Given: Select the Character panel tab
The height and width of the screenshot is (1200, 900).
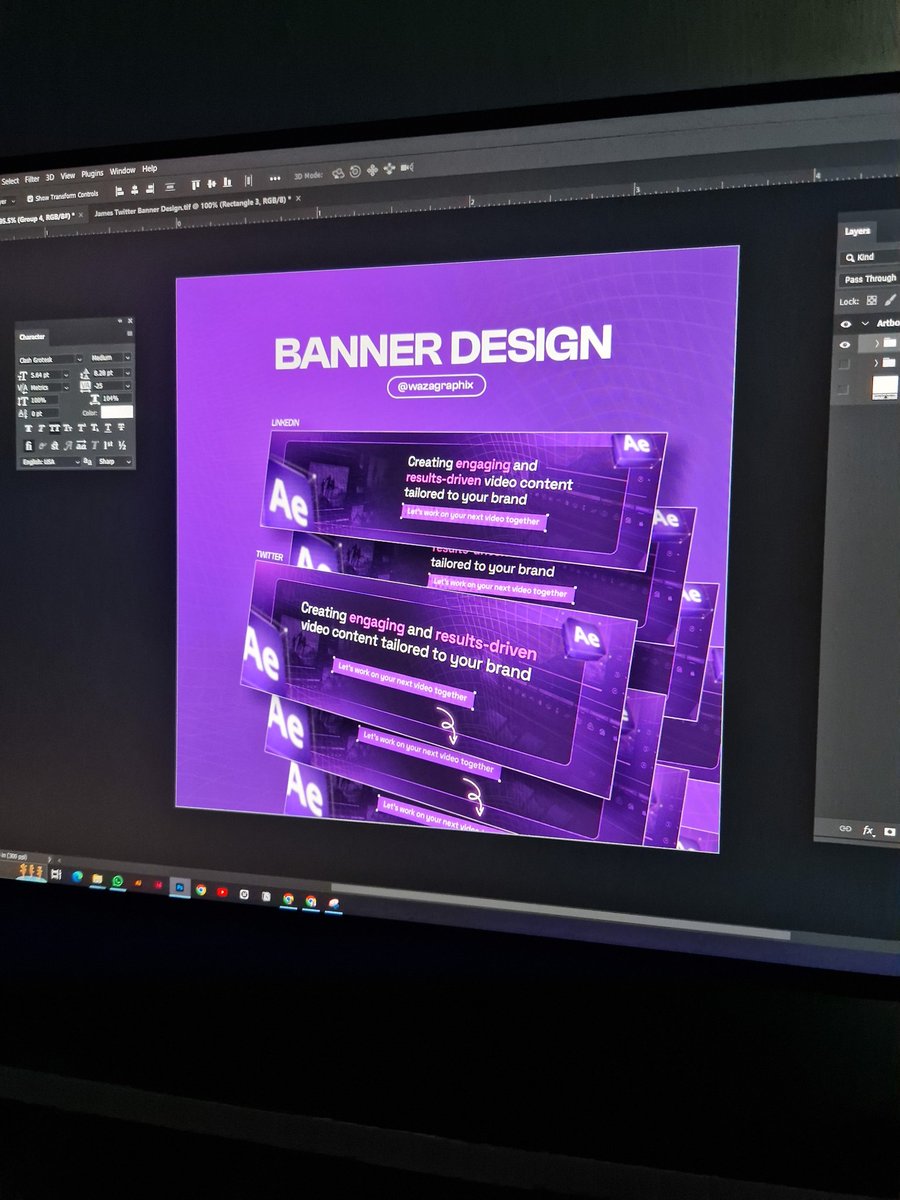Looking at the screenshot, I should 32,337.
